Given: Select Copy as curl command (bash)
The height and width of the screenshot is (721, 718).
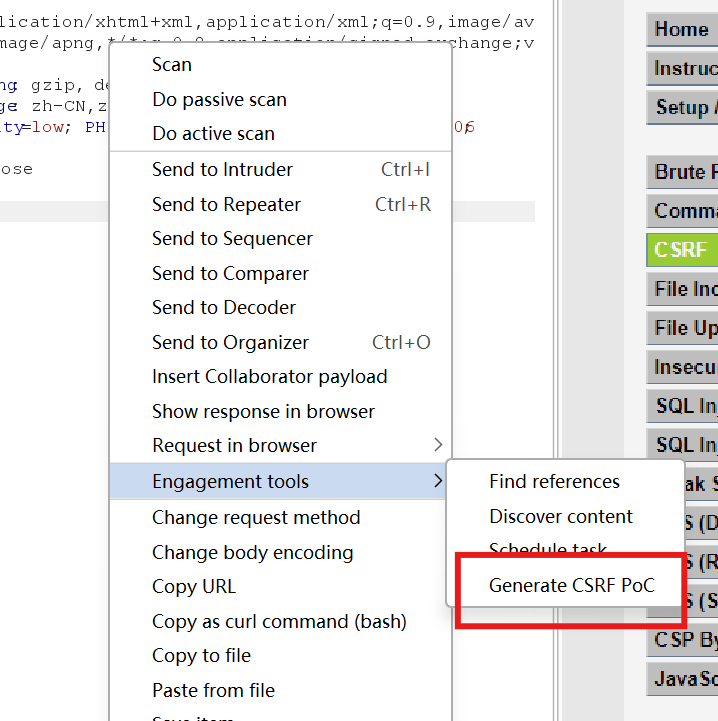Looking at the screenshot, I should pyautogui.click(x=279, y=622).
